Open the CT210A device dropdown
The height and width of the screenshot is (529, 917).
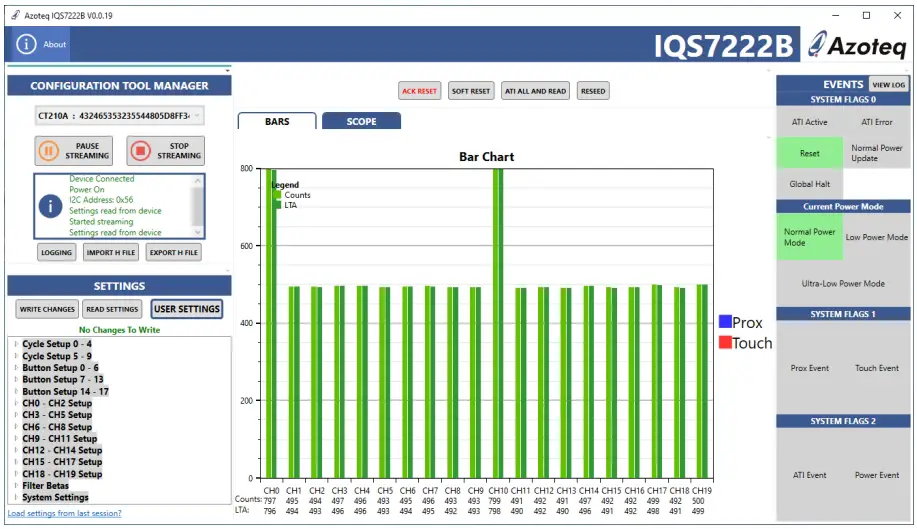[x=120, y=116]
